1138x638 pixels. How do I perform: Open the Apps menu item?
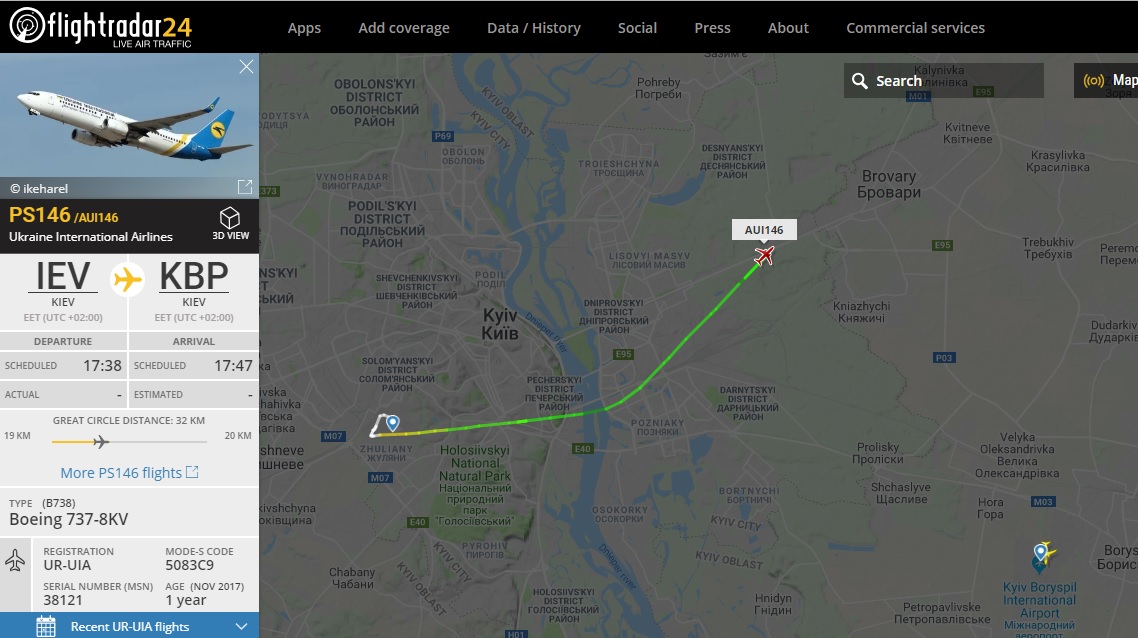click(304, 28)
